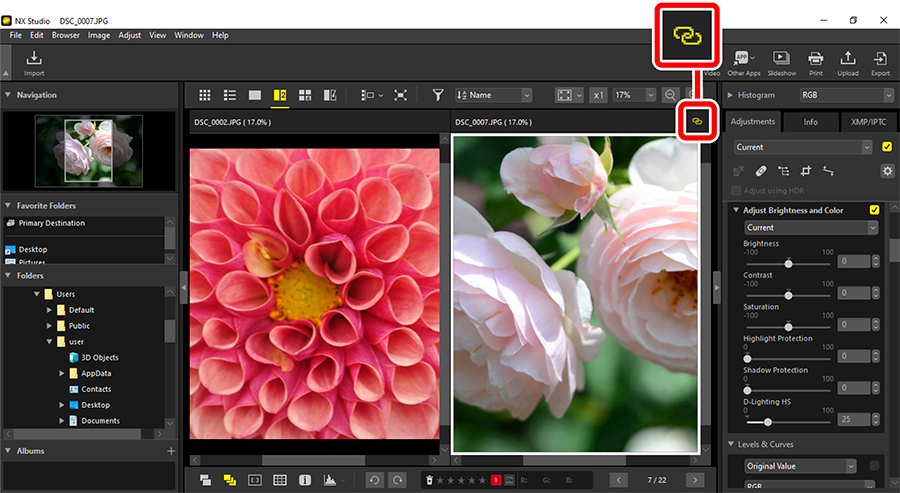Select the 4-image comparison view
Viewport: 900px width, 493px height.
pos(305,95)
